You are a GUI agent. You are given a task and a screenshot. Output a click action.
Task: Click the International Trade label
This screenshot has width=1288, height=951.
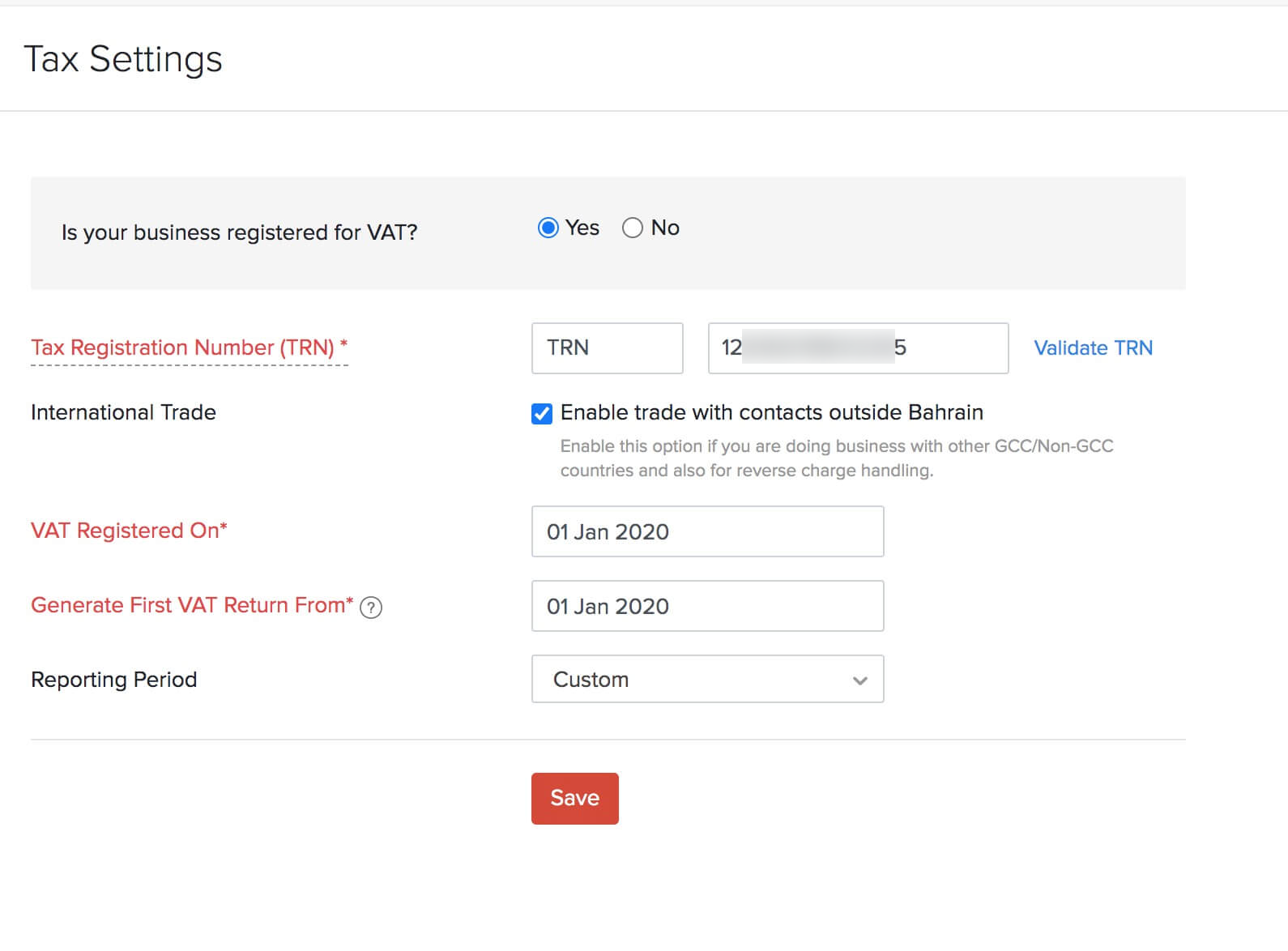tap(123, 412)
